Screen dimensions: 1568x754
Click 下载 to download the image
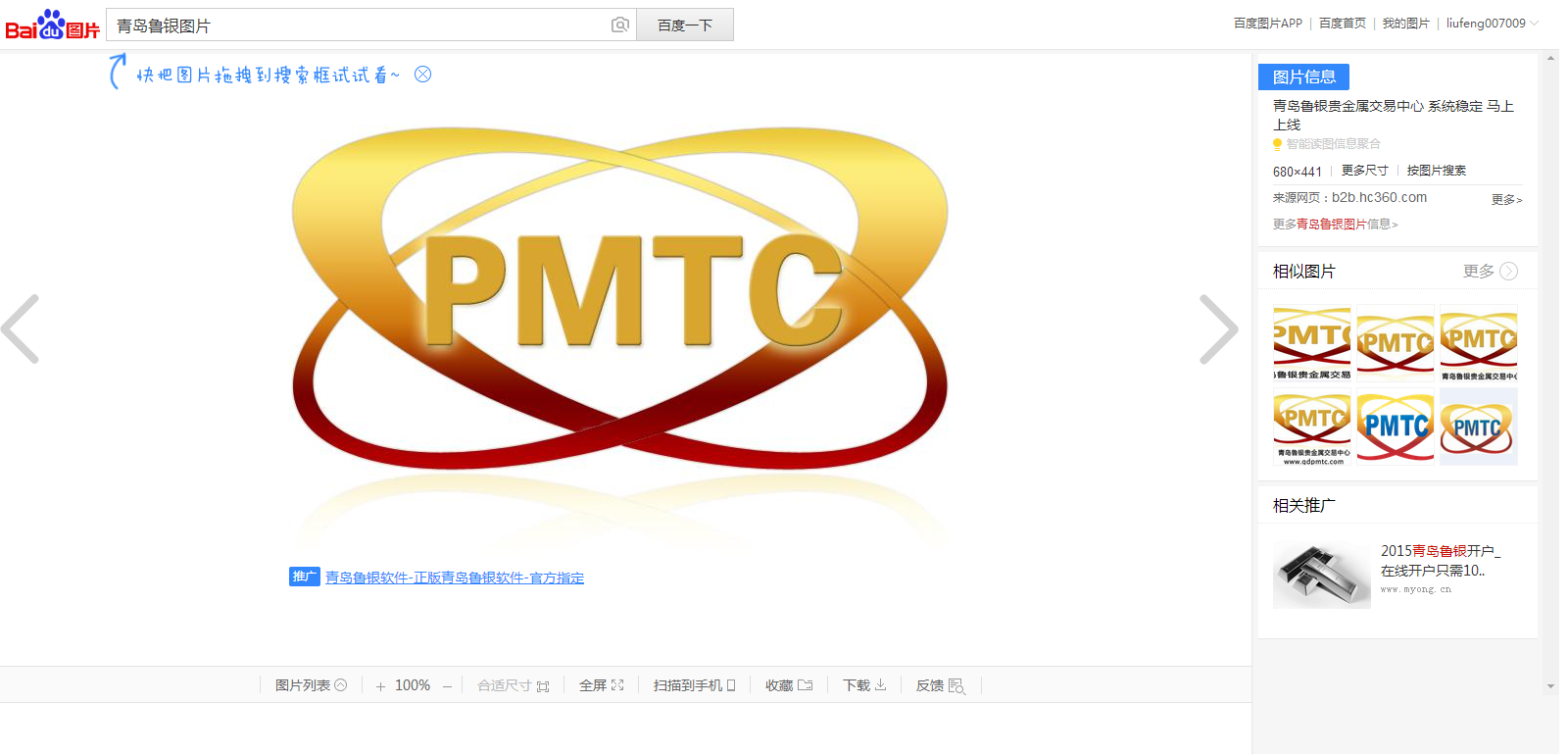tap(864, 685)
